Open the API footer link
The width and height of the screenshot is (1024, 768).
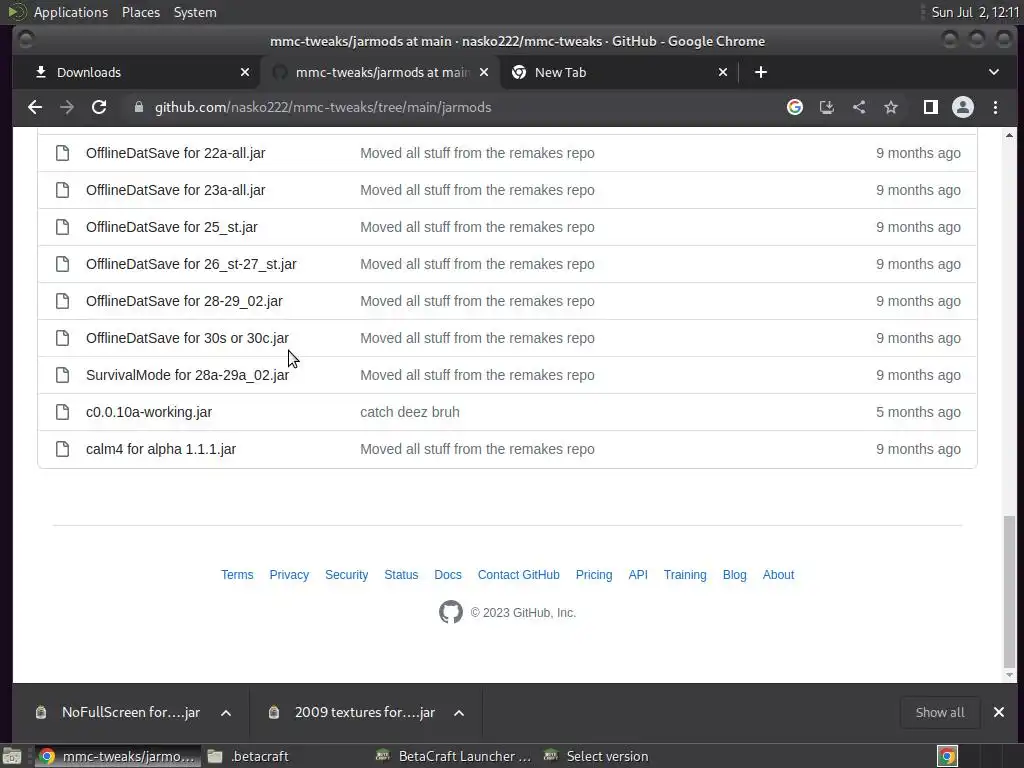pyautogui.click(x=638, y=575)
